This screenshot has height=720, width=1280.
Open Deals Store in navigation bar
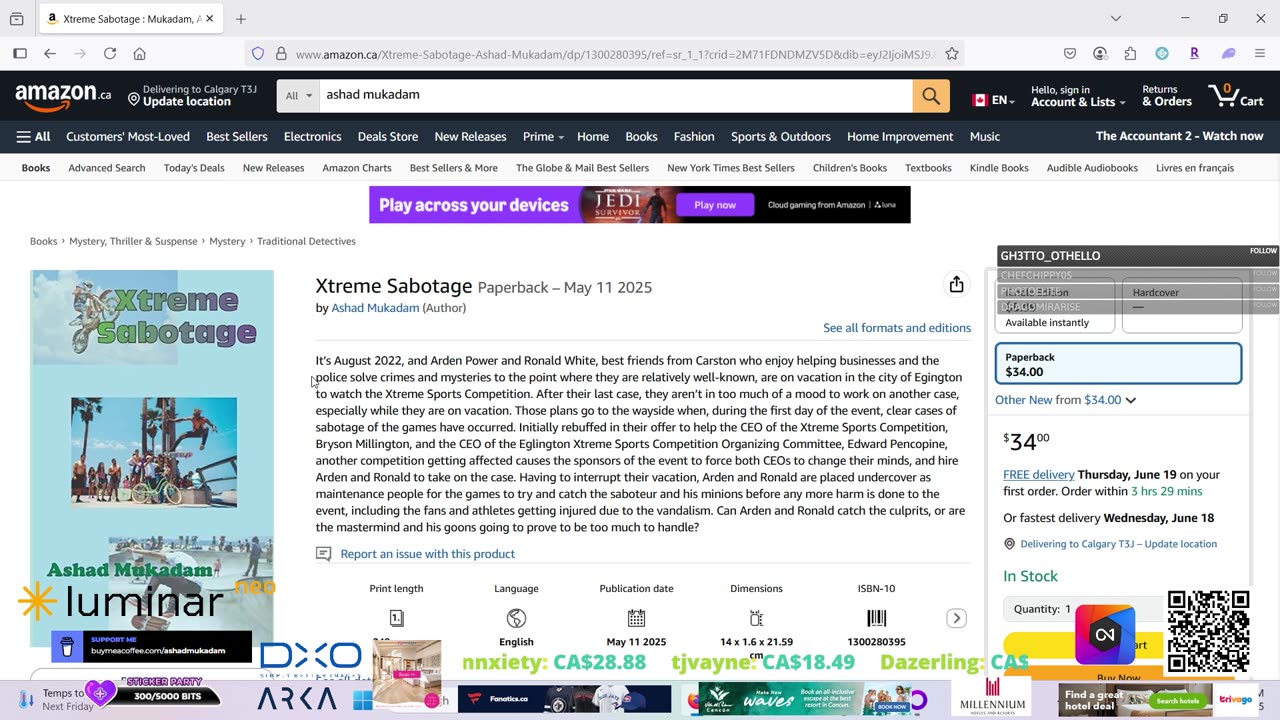(x=388, y=137)
